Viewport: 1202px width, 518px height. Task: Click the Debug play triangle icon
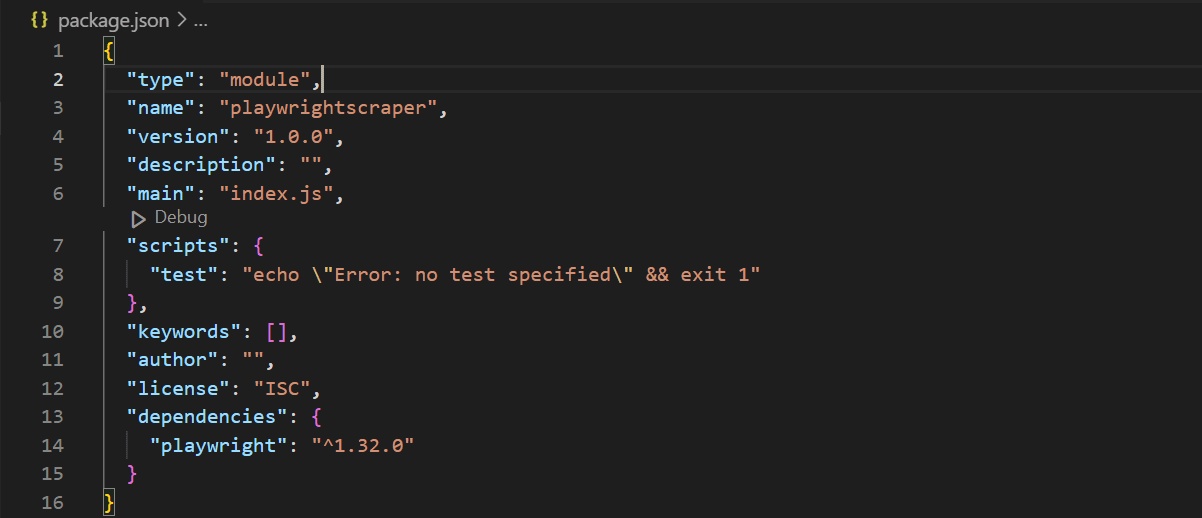click(x=139, y=218)
